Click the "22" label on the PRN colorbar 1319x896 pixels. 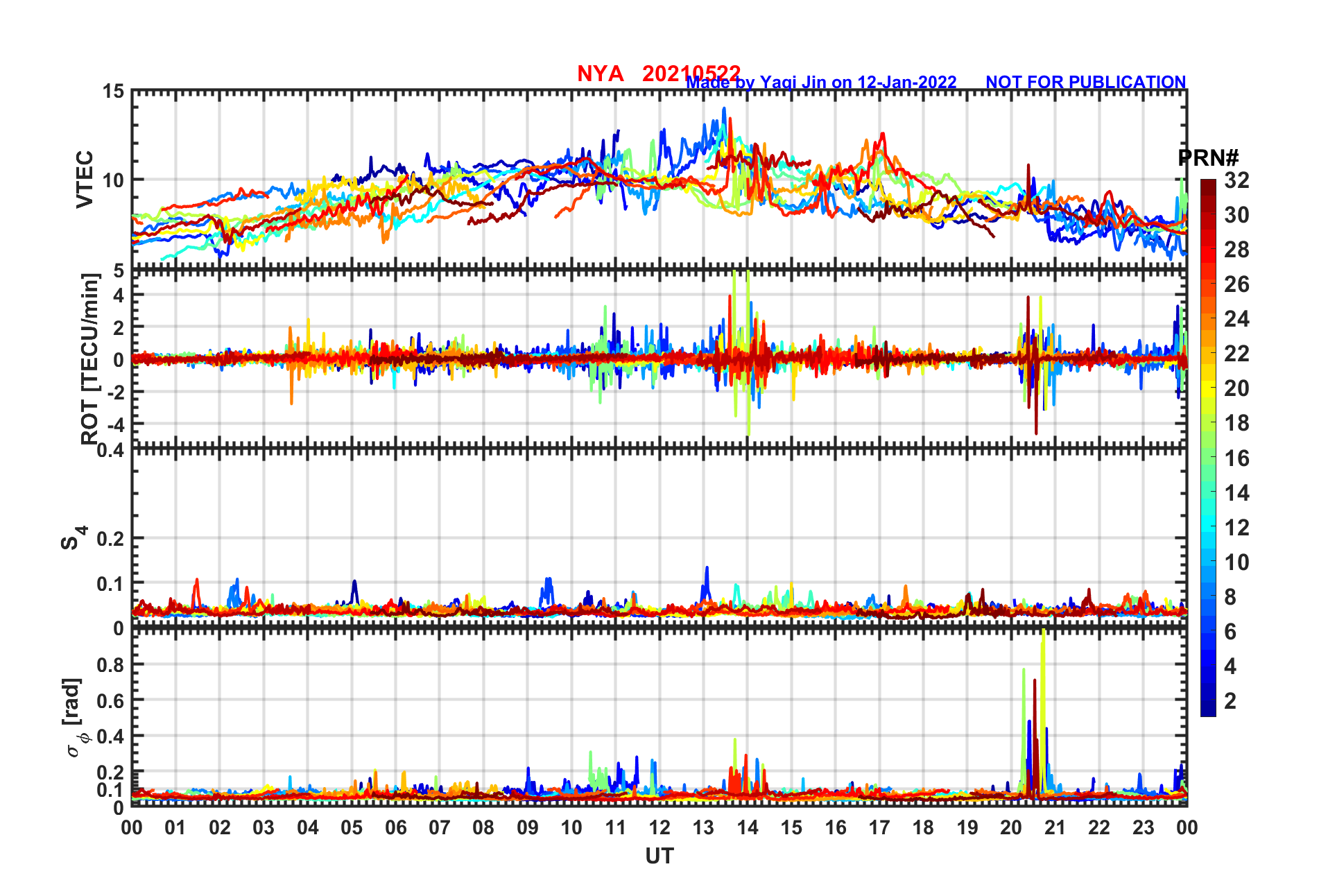(x=1236, y=354)
